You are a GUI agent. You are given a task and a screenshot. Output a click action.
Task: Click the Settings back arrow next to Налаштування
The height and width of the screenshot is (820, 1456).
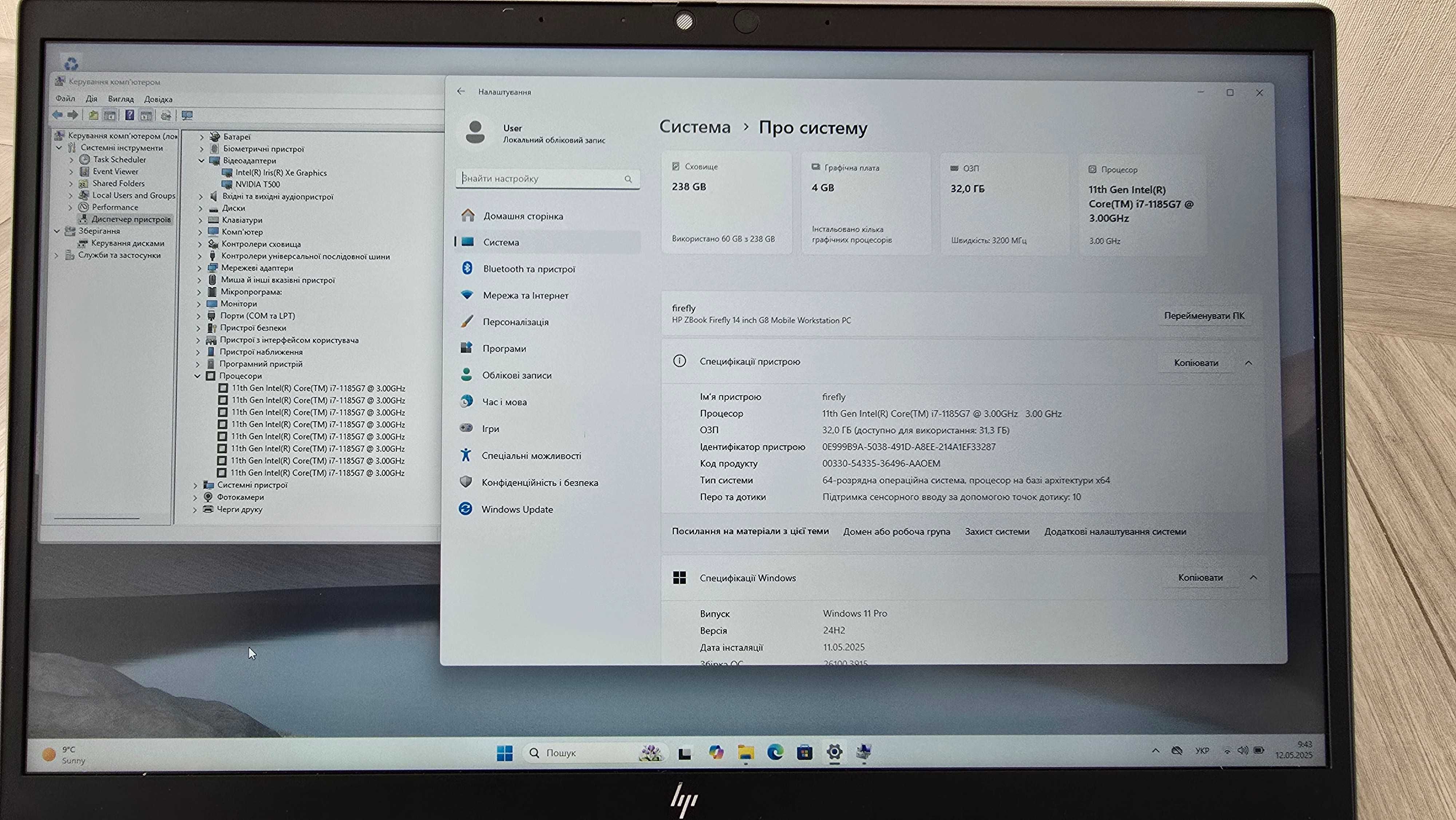(x=461, y=91)
